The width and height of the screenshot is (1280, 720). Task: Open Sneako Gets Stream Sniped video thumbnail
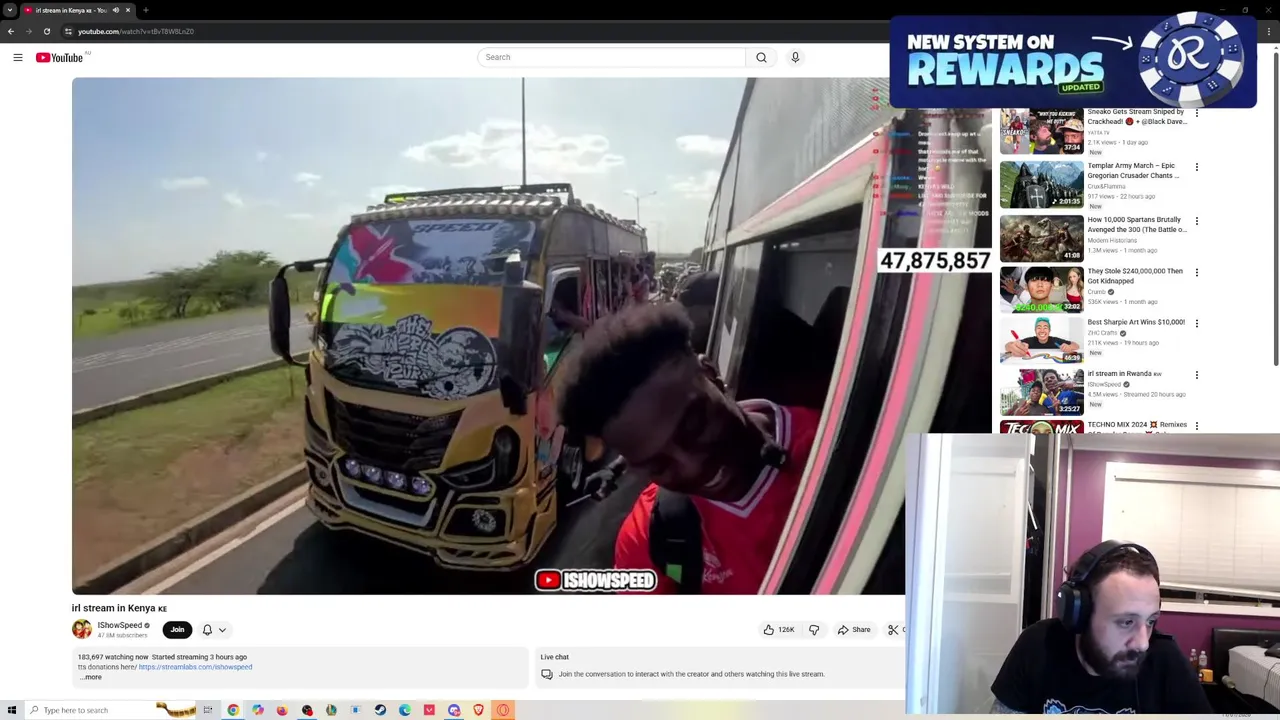tap(1041, 130)
